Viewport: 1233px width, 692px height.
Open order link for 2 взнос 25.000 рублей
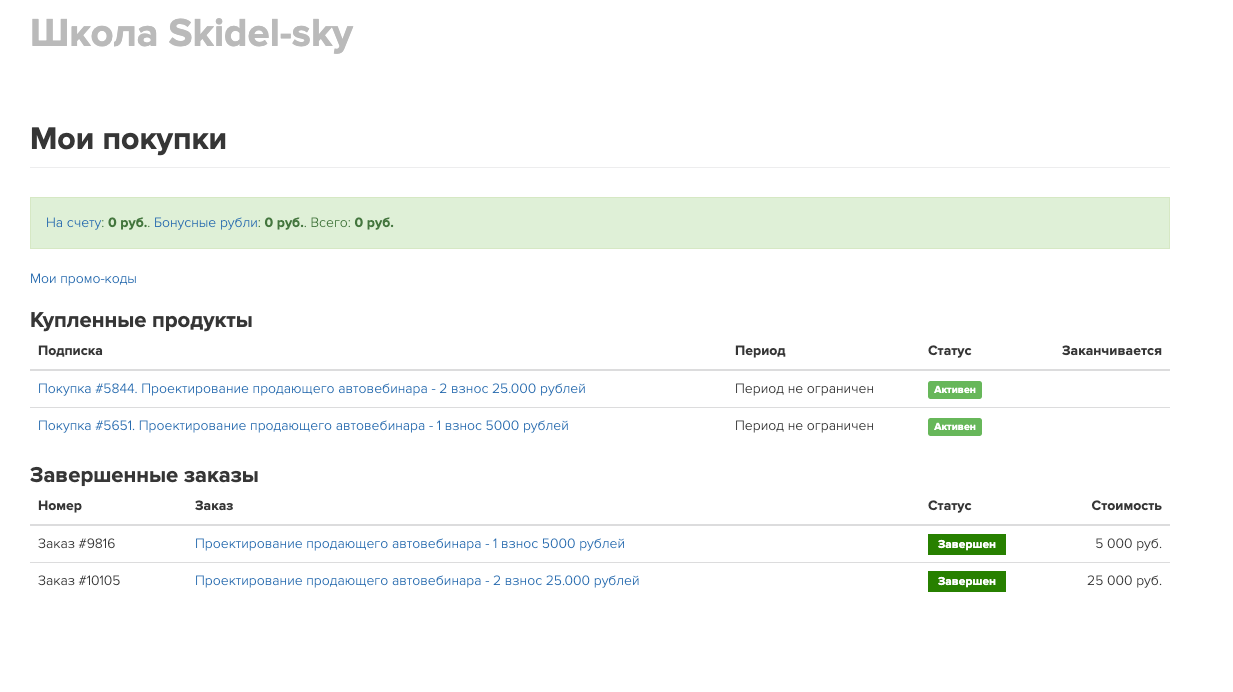coord(417,580)
